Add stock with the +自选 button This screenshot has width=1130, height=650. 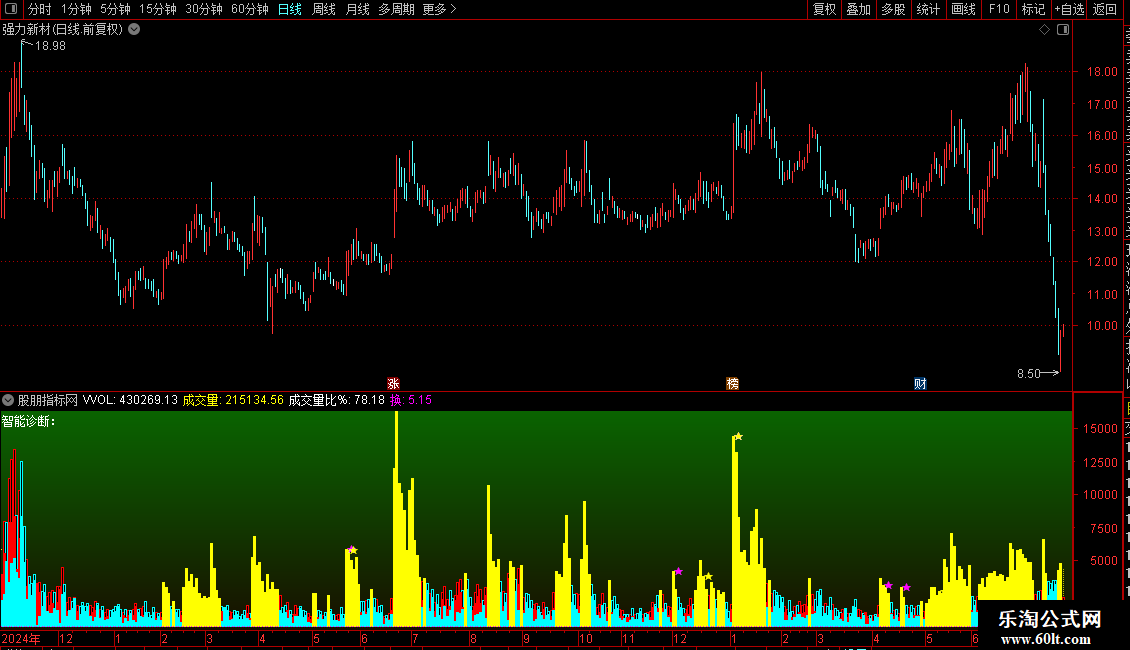pyautogui.click(x=1069, y=9)
